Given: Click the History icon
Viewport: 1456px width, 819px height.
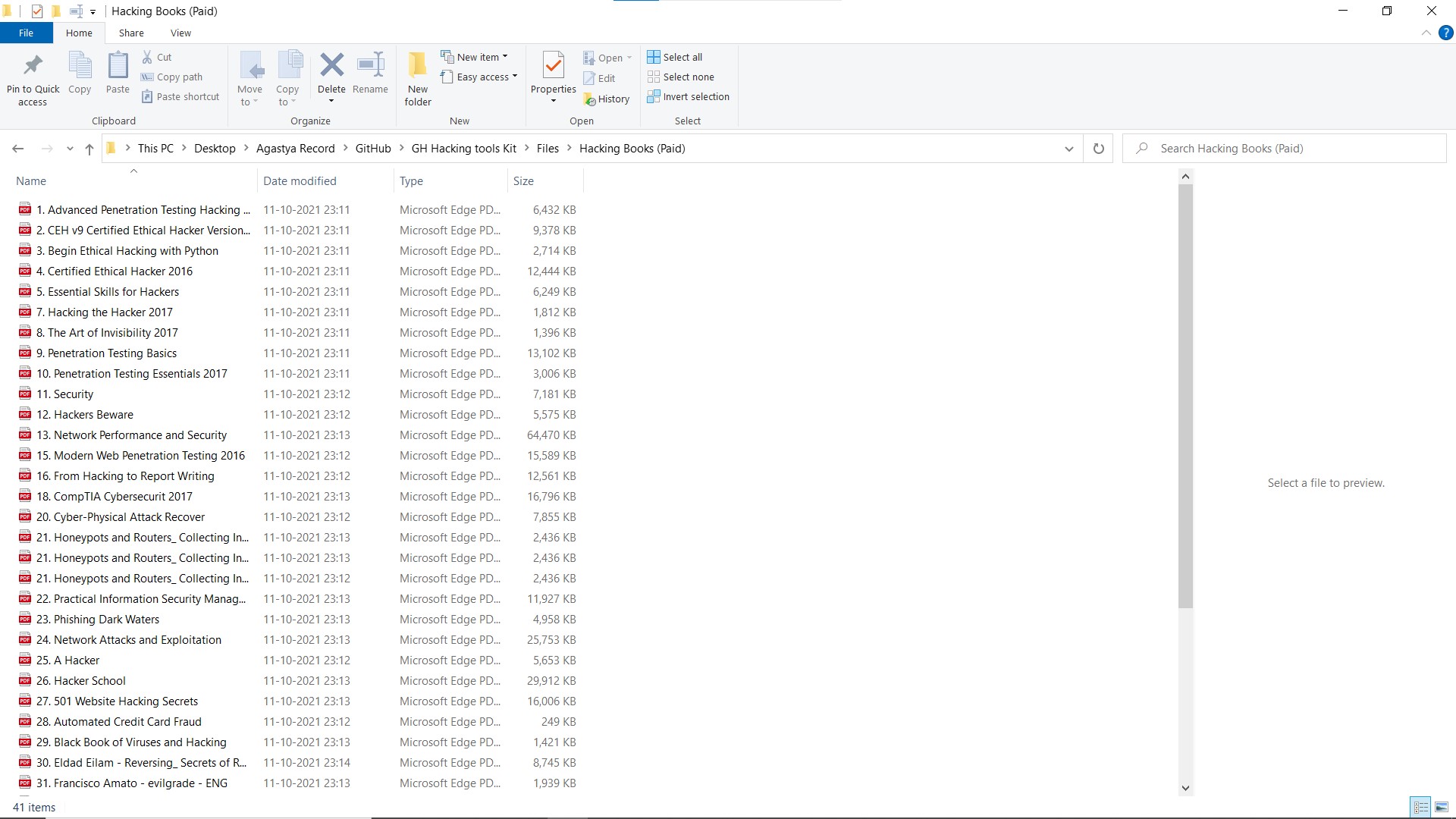Looking at the screenshot, I should (590, 99).
